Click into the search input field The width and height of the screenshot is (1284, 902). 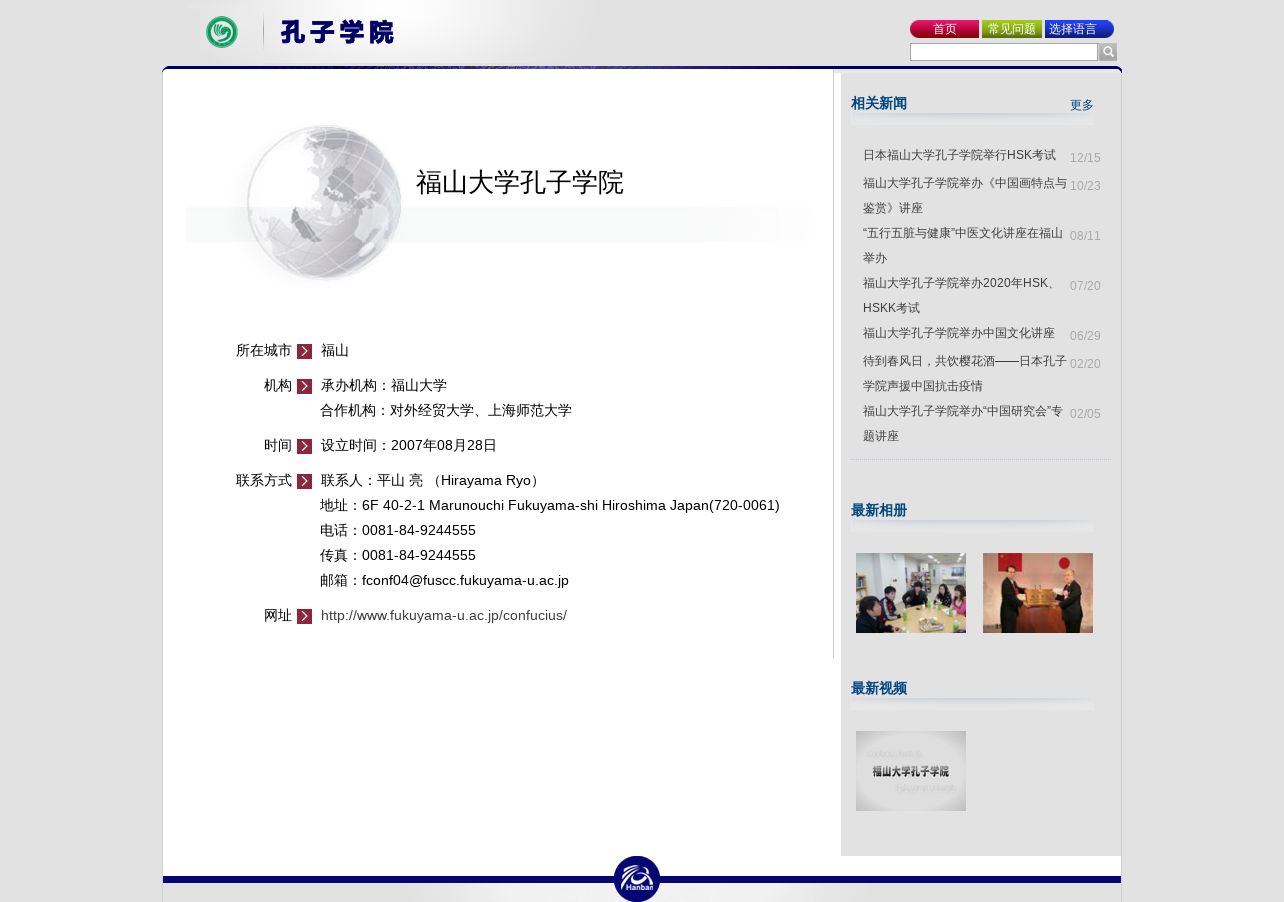tap(1004, 52)
